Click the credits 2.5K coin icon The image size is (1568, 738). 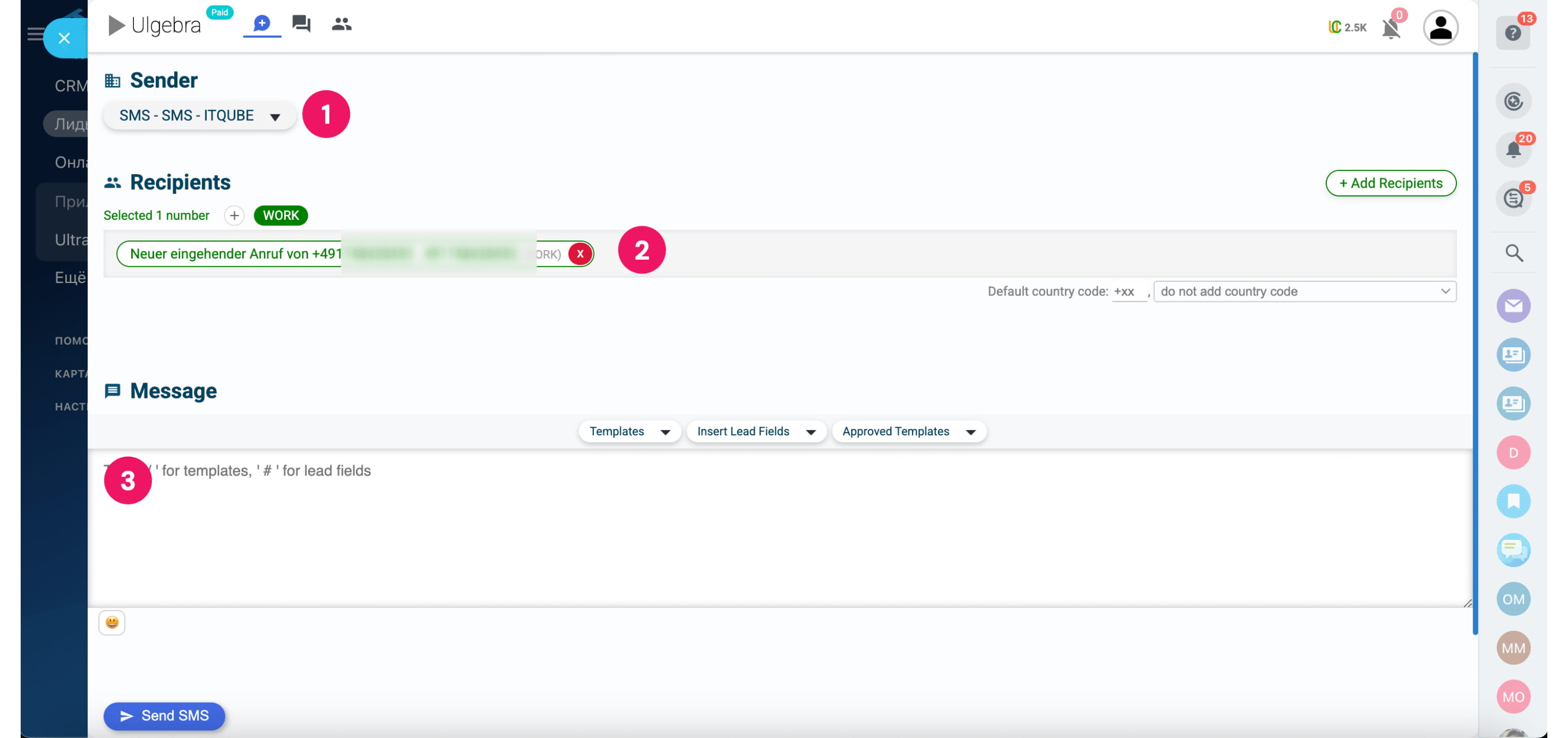pos(1334,27)
